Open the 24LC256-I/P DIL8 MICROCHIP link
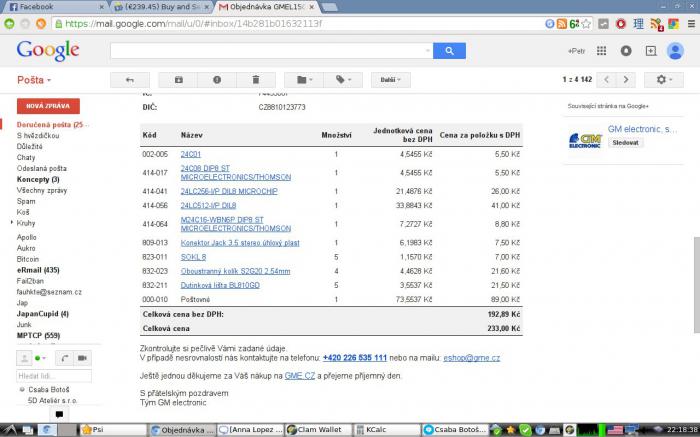The image size is (700, 437). coord(229,191)
